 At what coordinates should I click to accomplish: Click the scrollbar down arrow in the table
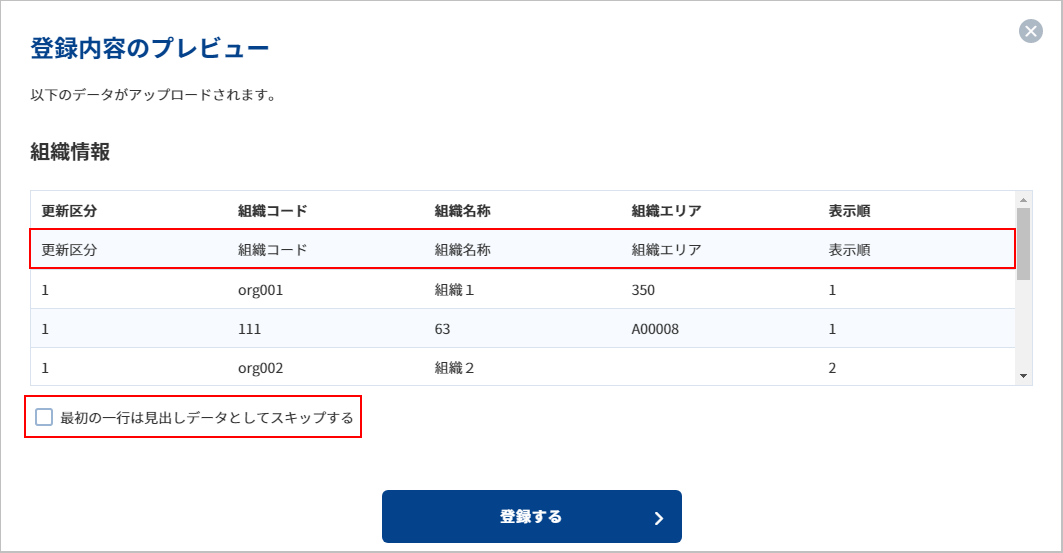(1024, 376)
